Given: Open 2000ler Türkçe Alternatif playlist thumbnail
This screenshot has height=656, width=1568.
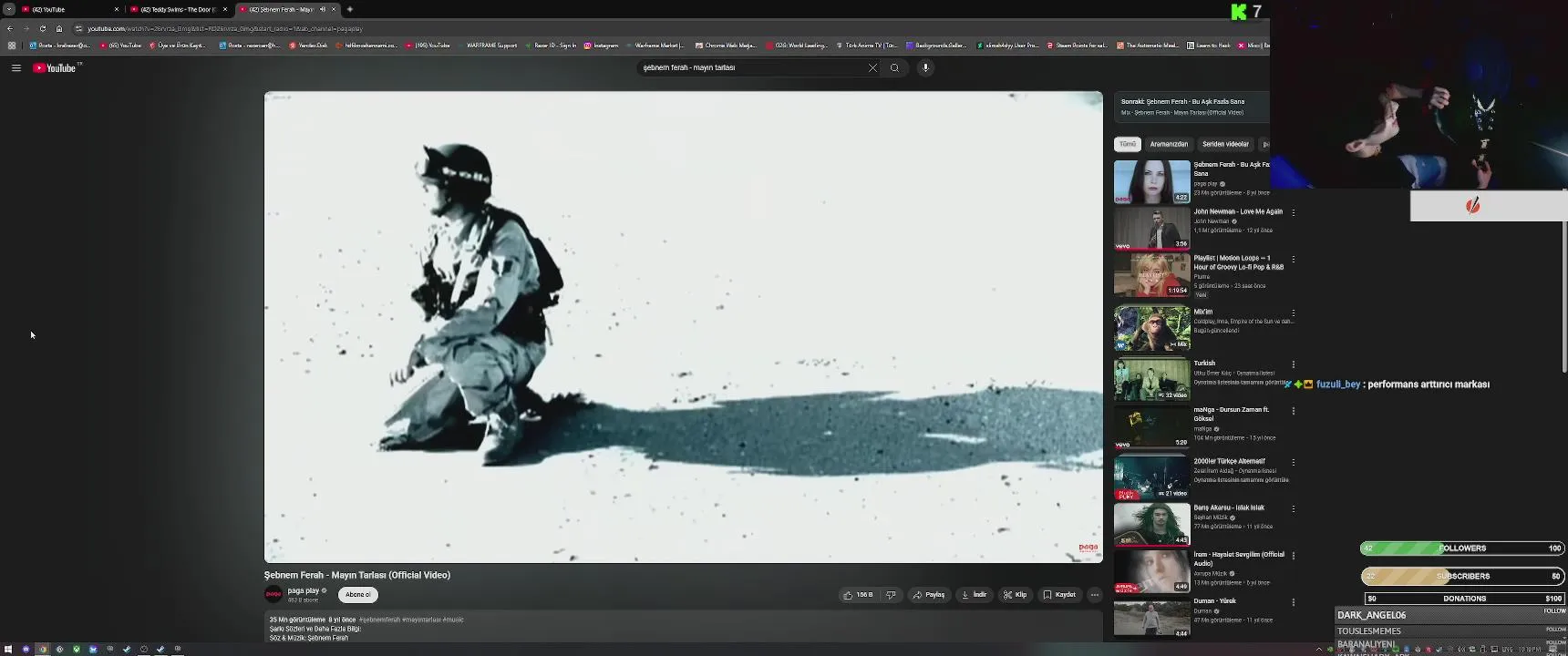Looking at the screenshot, I should (1152, 478).
